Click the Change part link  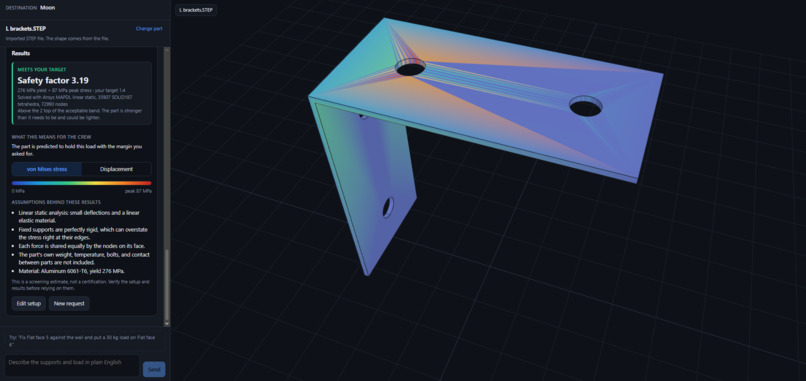click(x=149, y=29)
